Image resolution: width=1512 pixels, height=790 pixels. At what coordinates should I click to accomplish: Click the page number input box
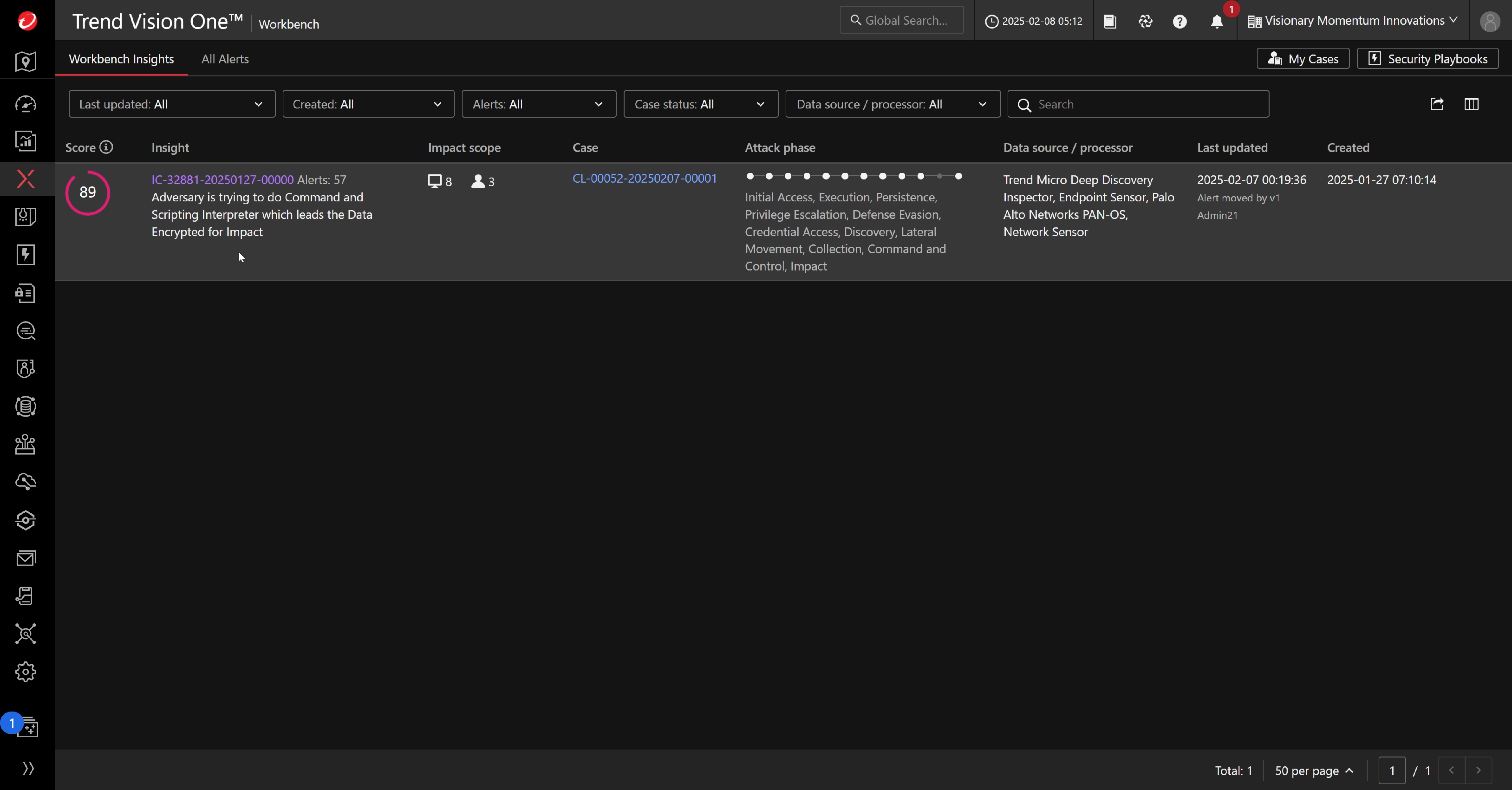coord(1392,771)
